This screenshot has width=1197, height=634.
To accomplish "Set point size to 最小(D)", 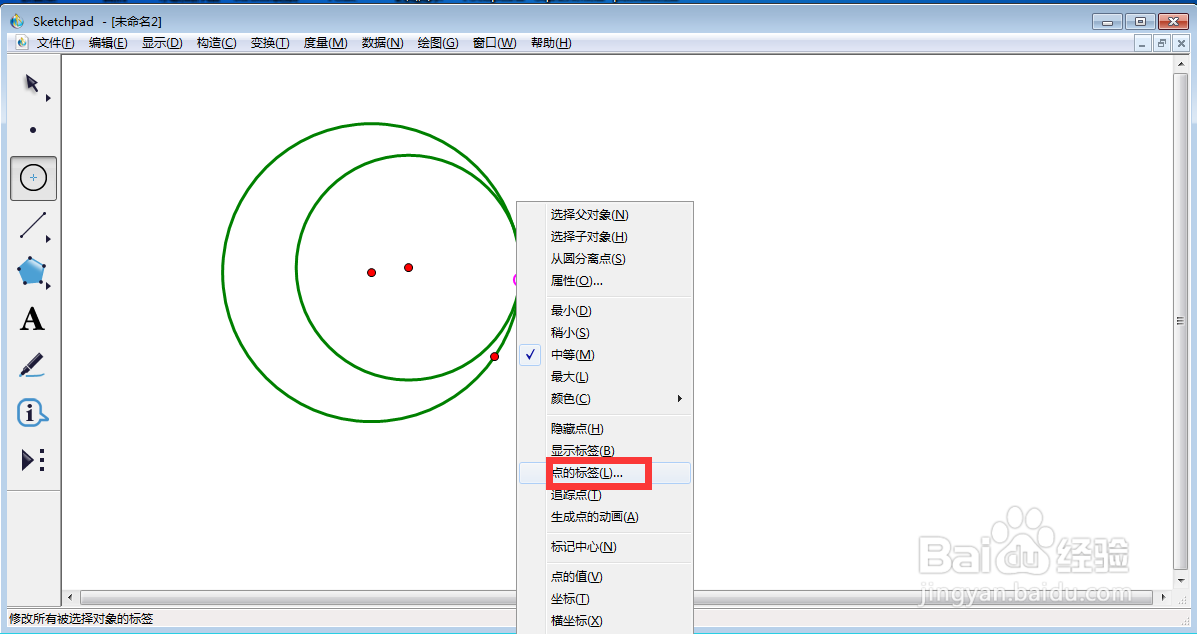I will point(605,311).
